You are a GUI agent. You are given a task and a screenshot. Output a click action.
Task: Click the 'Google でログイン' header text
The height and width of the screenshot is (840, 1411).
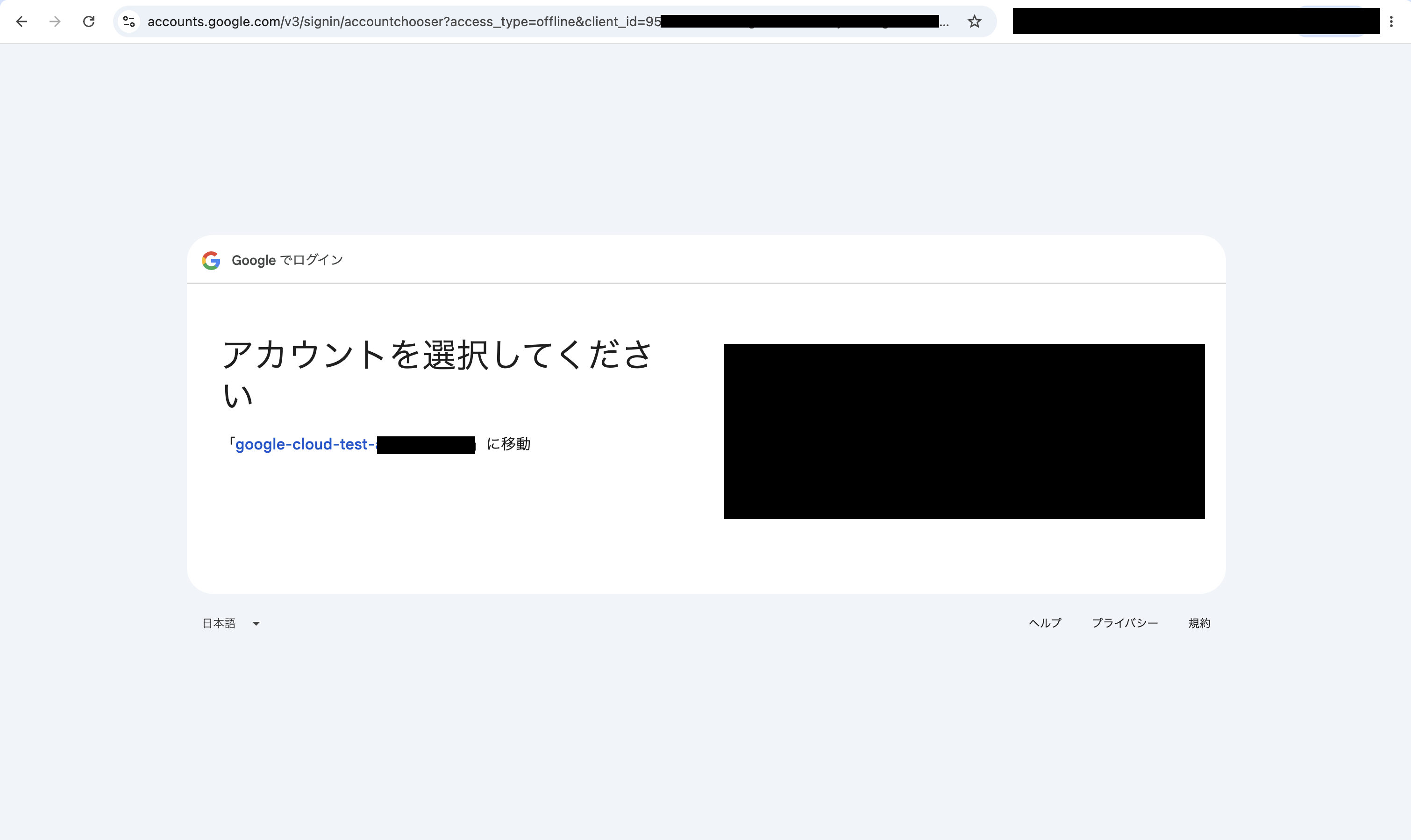click(x=287, y=260)
